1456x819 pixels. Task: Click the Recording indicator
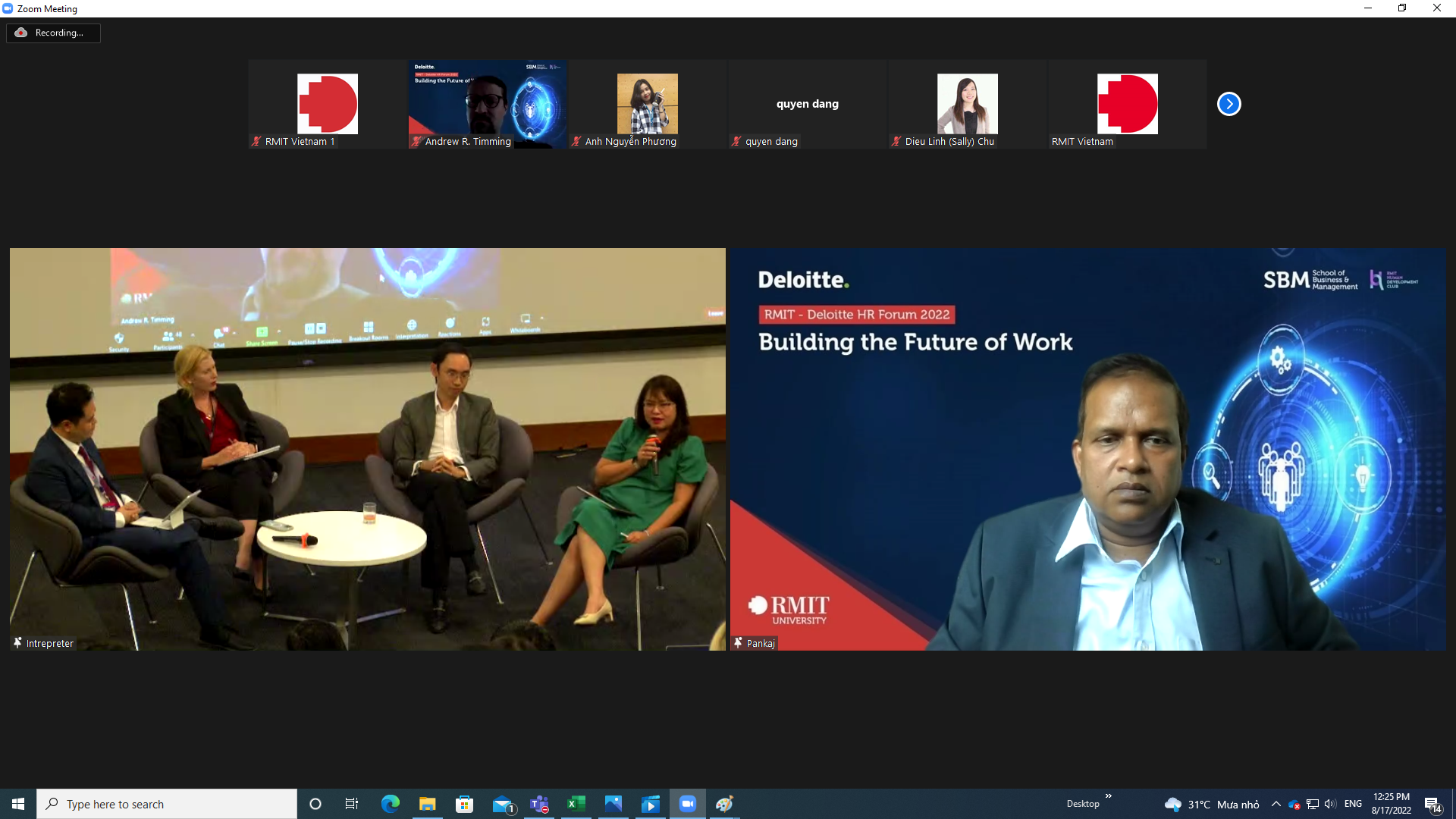click(x=53, y=33)
